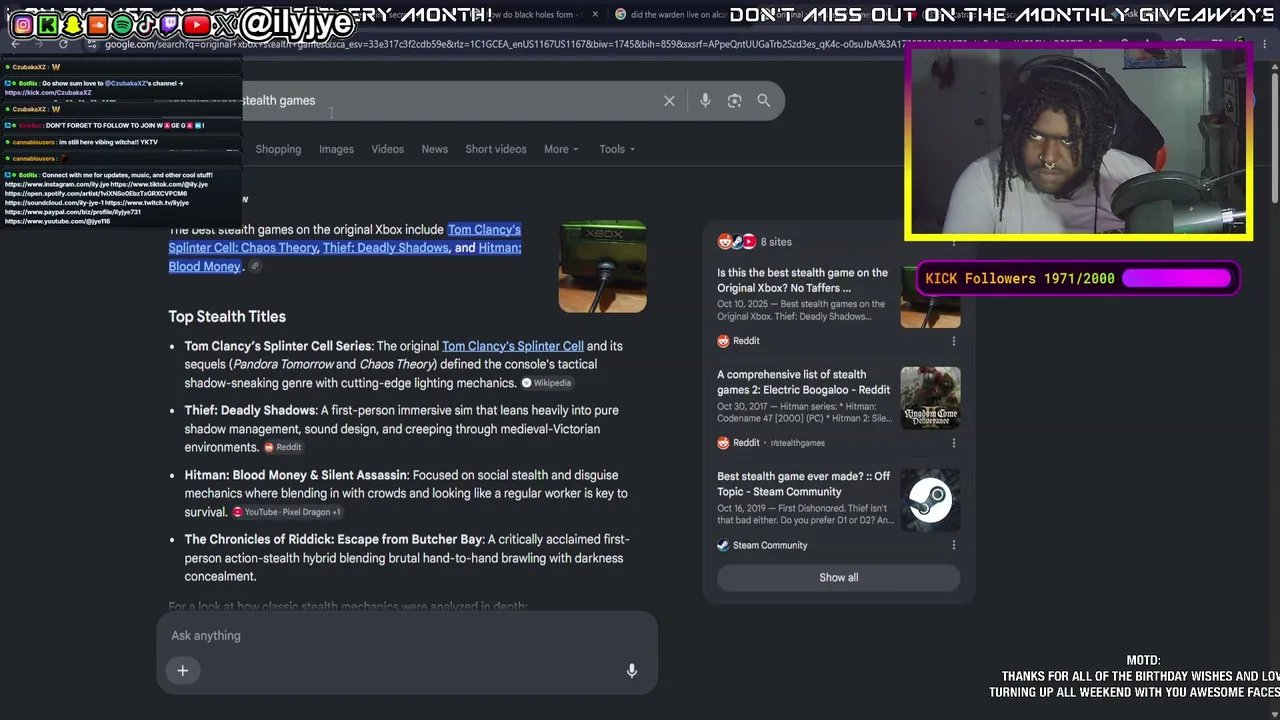
Task: Submit the search with the magnifier icon
Action: pyautogui.click(x=764, y=101)
